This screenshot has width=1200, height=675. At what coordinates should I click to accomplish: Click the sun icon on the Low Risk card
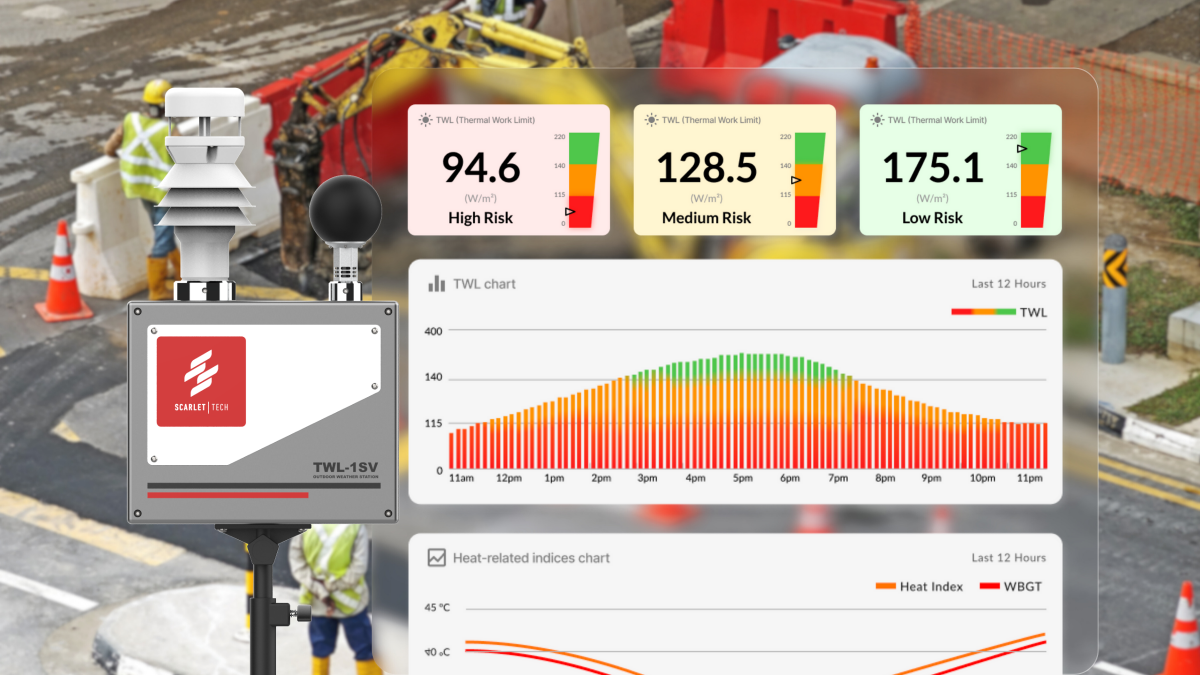[x=877, y=120]
